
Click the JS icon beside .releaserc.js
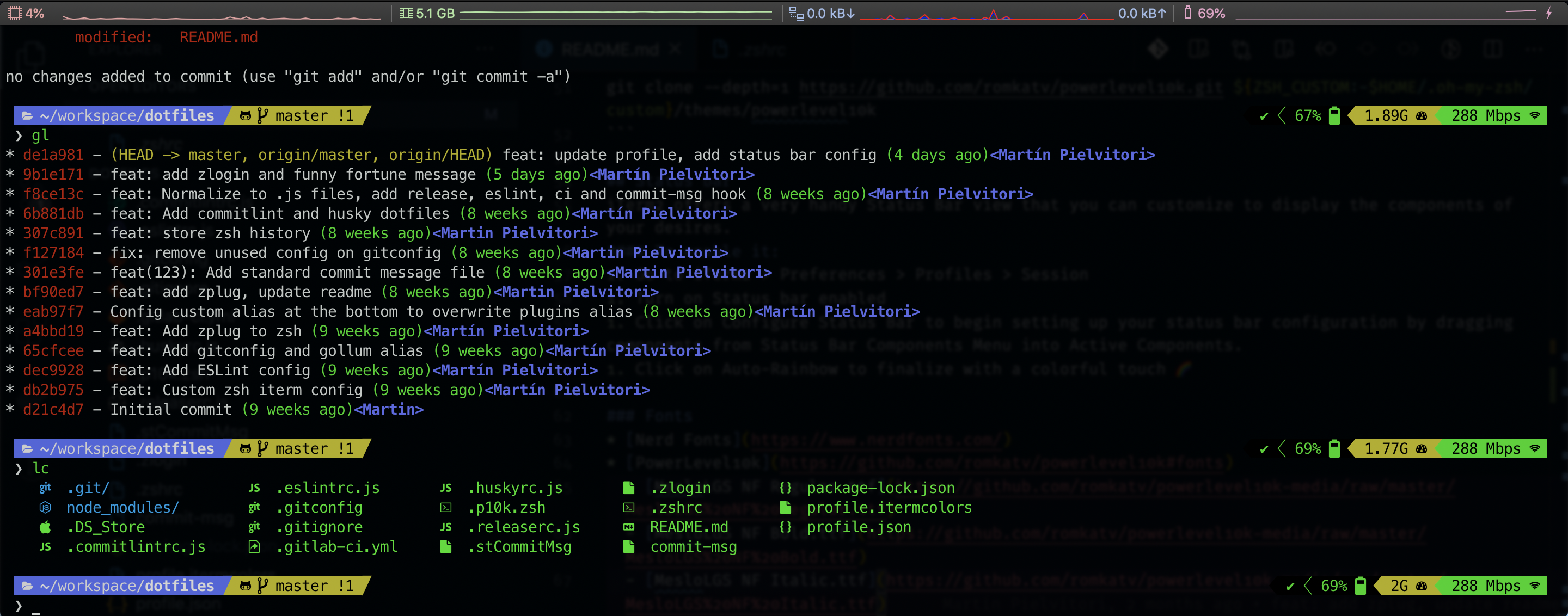click(446, 527)
